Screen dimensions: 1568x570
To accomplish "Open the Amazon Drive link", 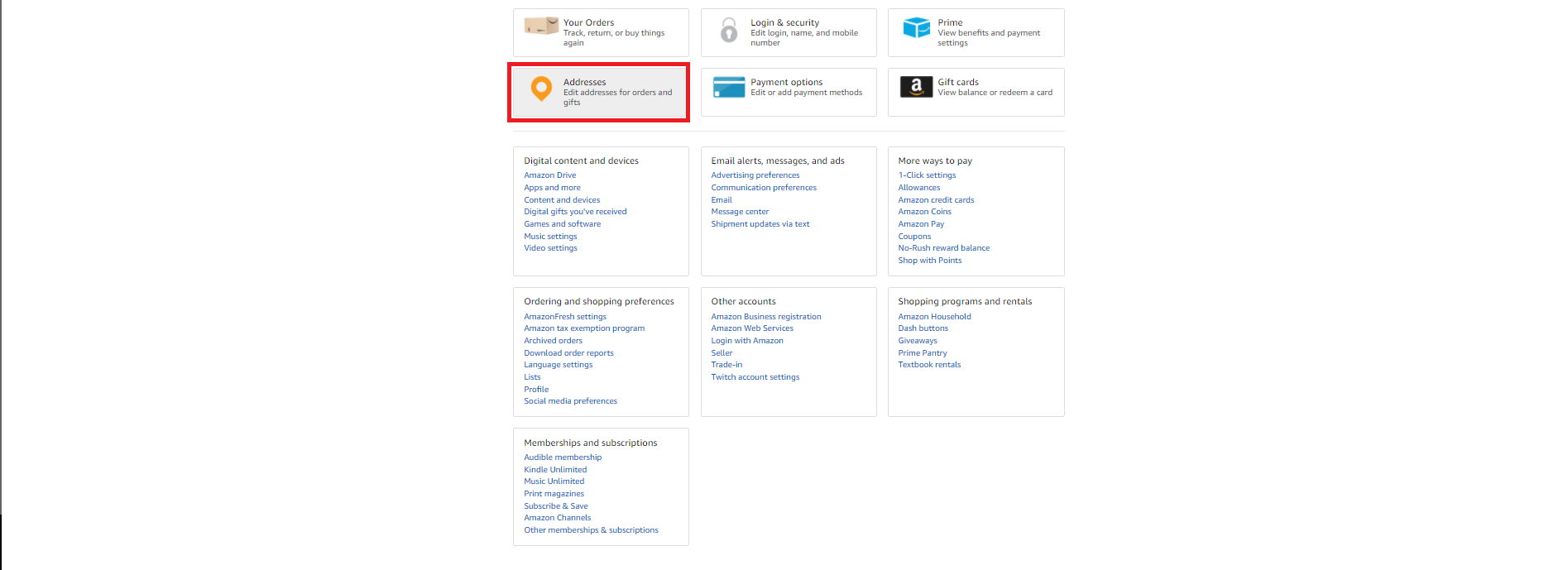I will click(x=549, y=175).
